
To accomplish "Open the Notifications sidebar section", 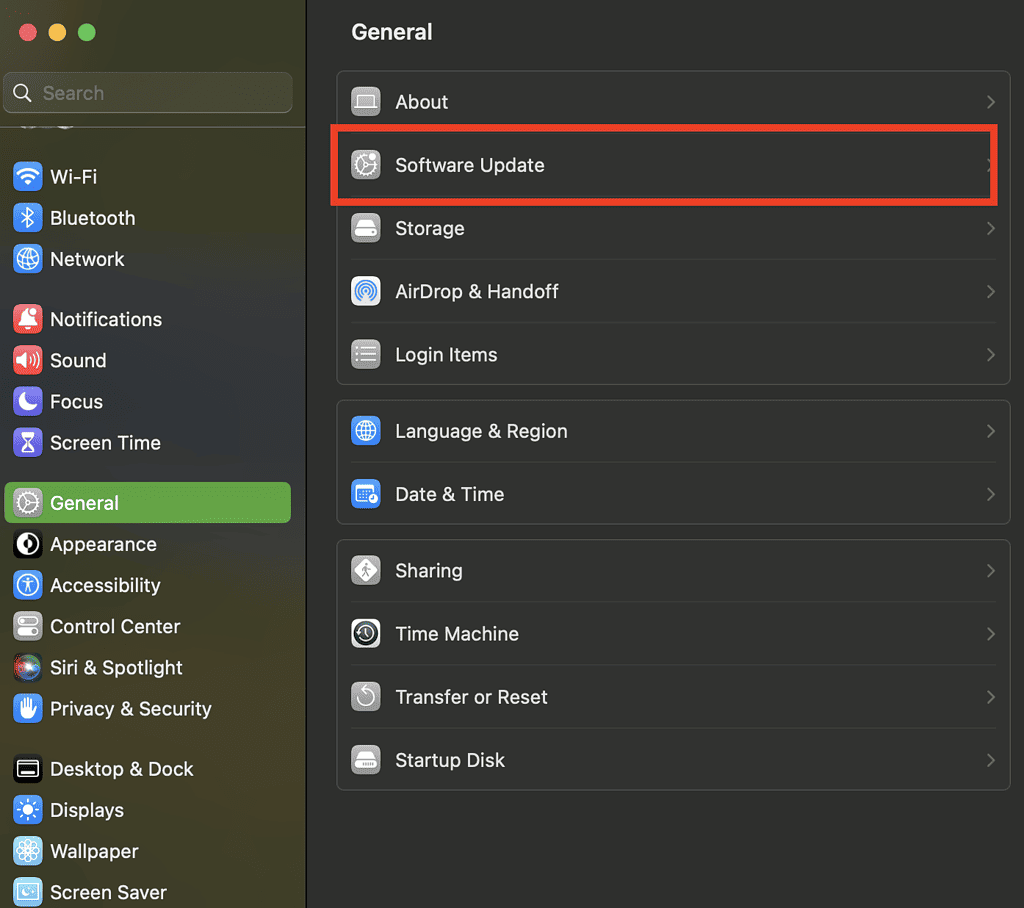I will (105, 320).
